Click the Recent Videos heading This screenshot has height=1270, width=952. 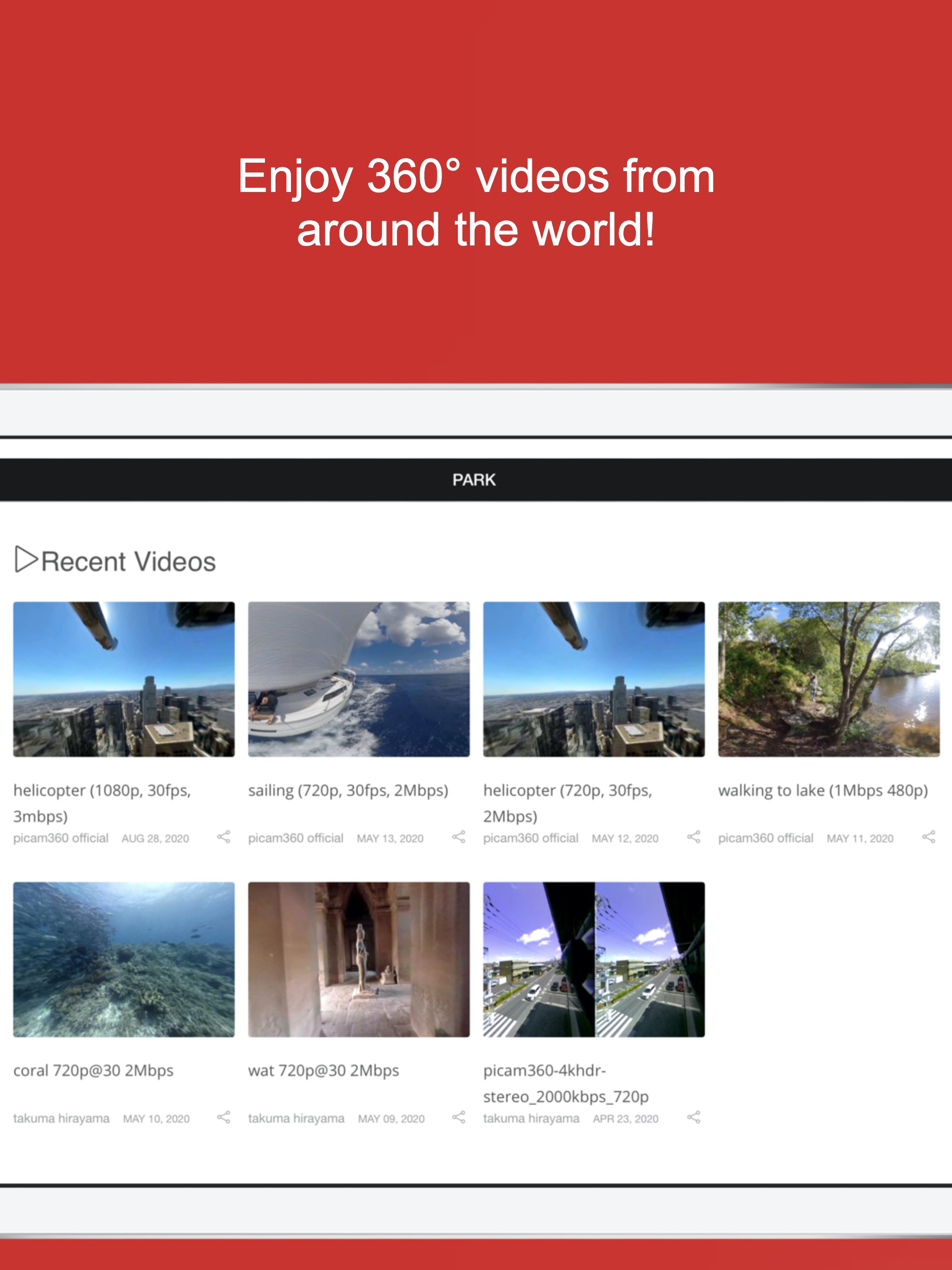coord(129,562)
